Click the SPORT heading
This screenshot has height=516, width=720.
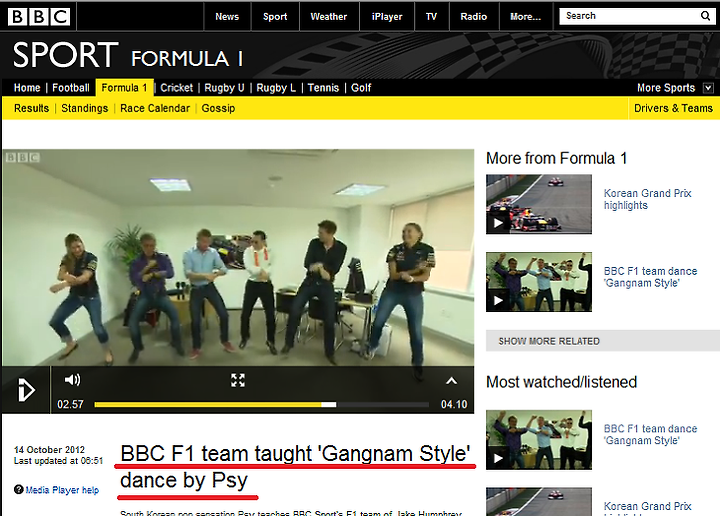[66, 55]
